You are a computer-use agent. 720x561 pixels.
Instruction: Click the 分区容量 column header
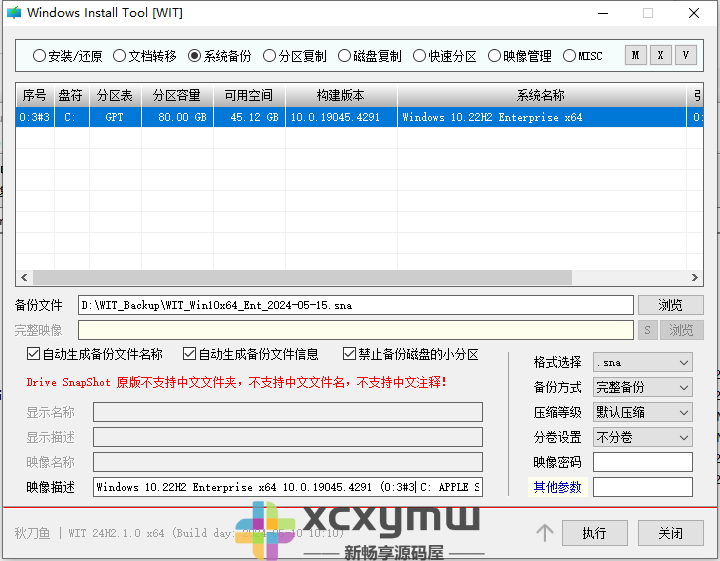pos(177,95)
